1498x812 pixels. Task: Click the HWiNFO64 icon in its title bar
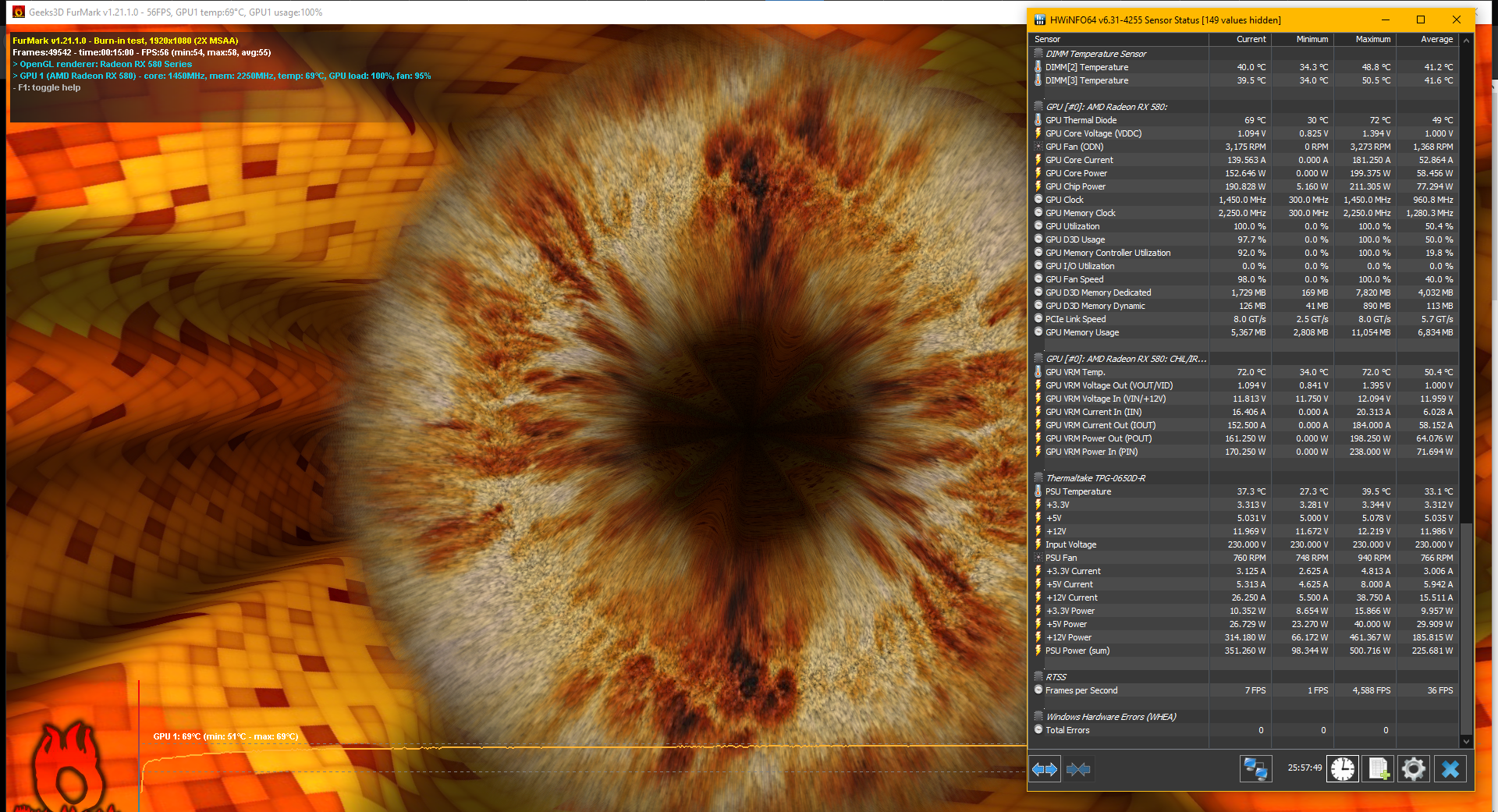(1039, 20)
